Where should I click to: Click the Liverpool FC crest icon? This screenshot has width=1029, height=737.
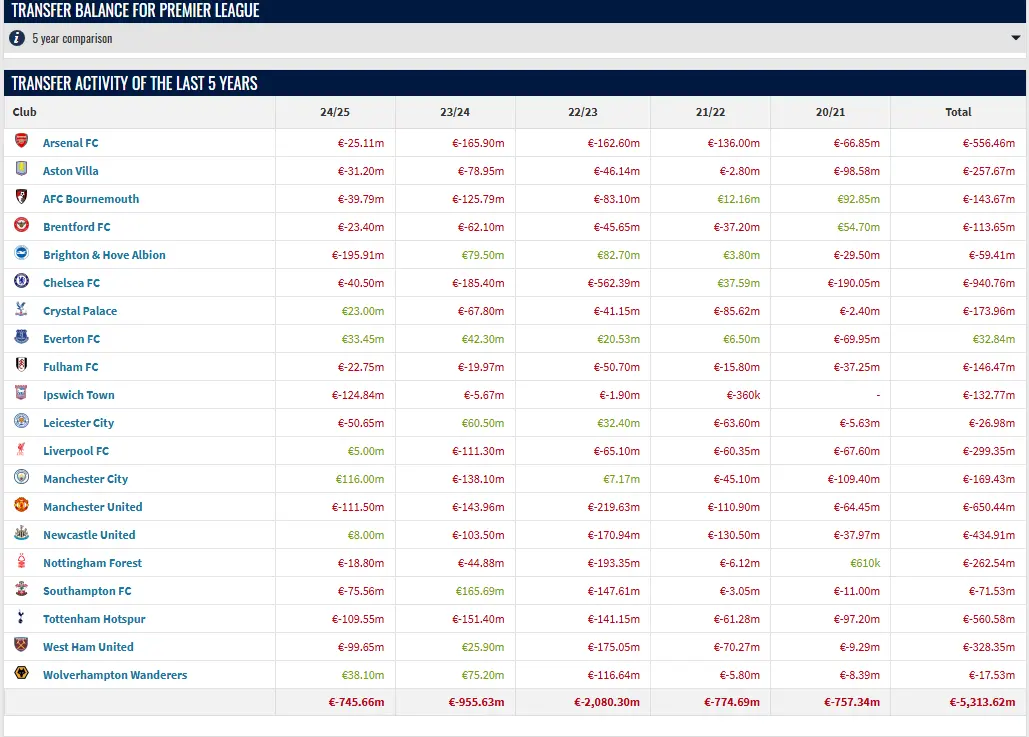tap(21, 450)
